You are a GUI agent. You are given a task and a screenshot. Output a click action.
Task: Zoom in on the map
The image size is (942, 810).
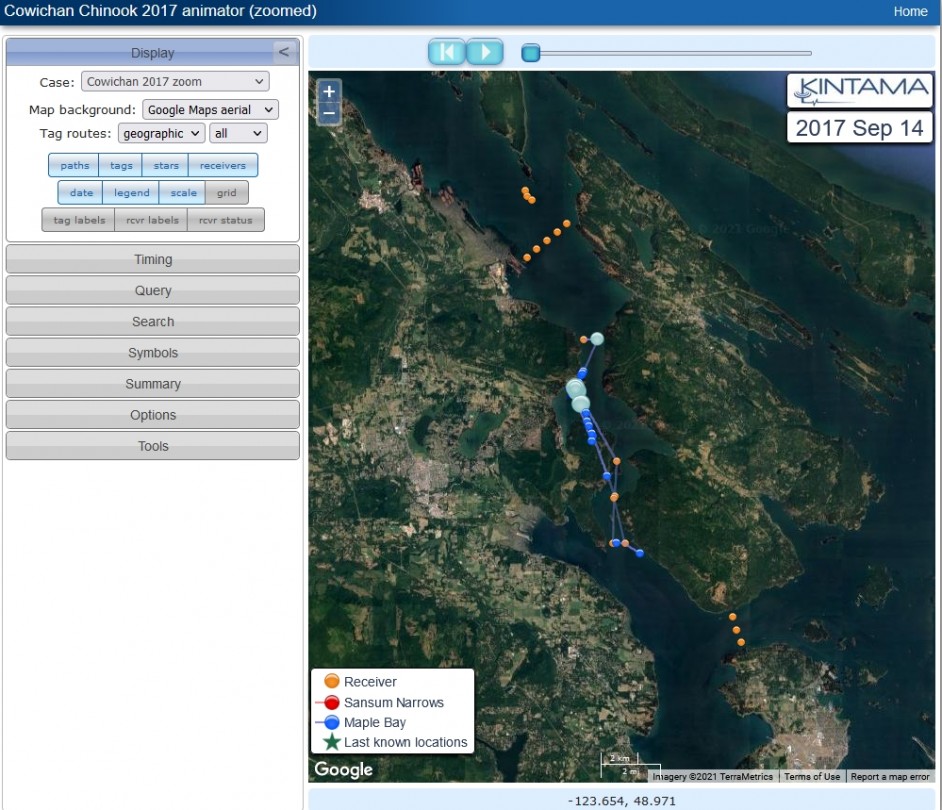coord(329,91)
